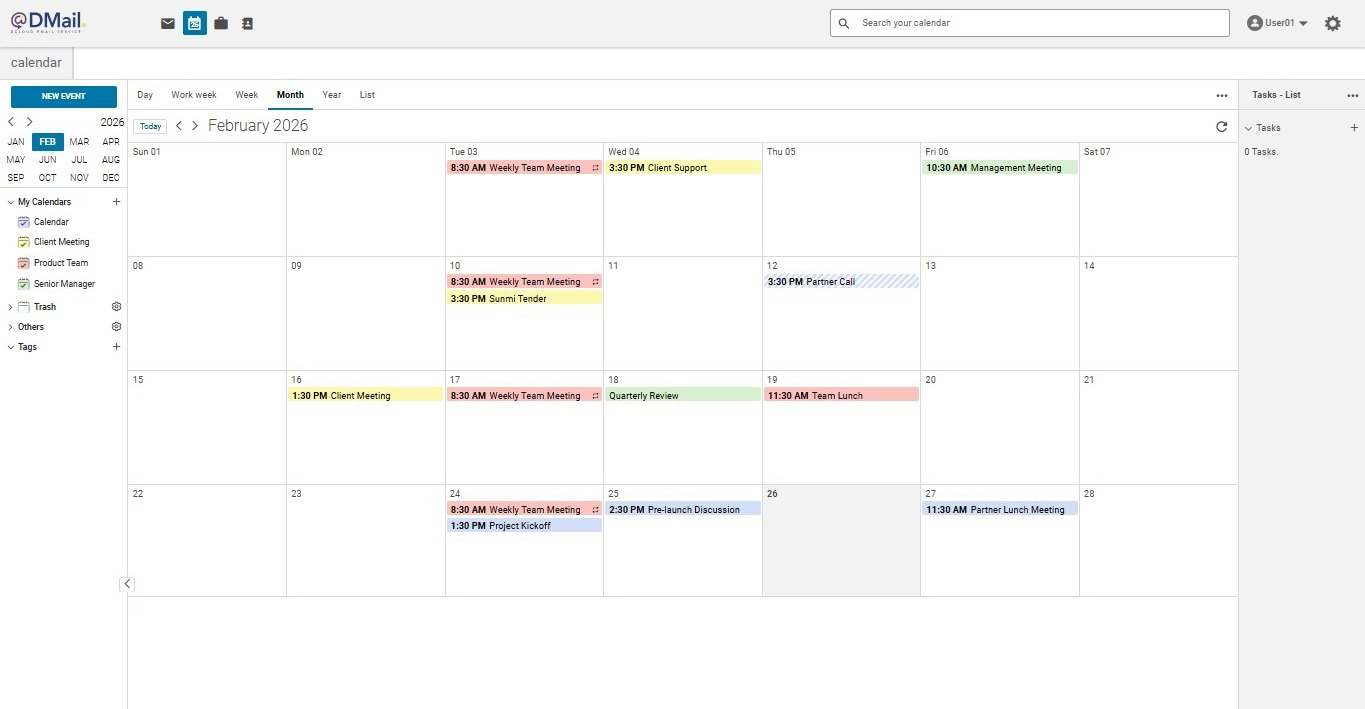Switch to the Week view tab
This screenshot has width=1365, height=709.
(x=246, y=94)
